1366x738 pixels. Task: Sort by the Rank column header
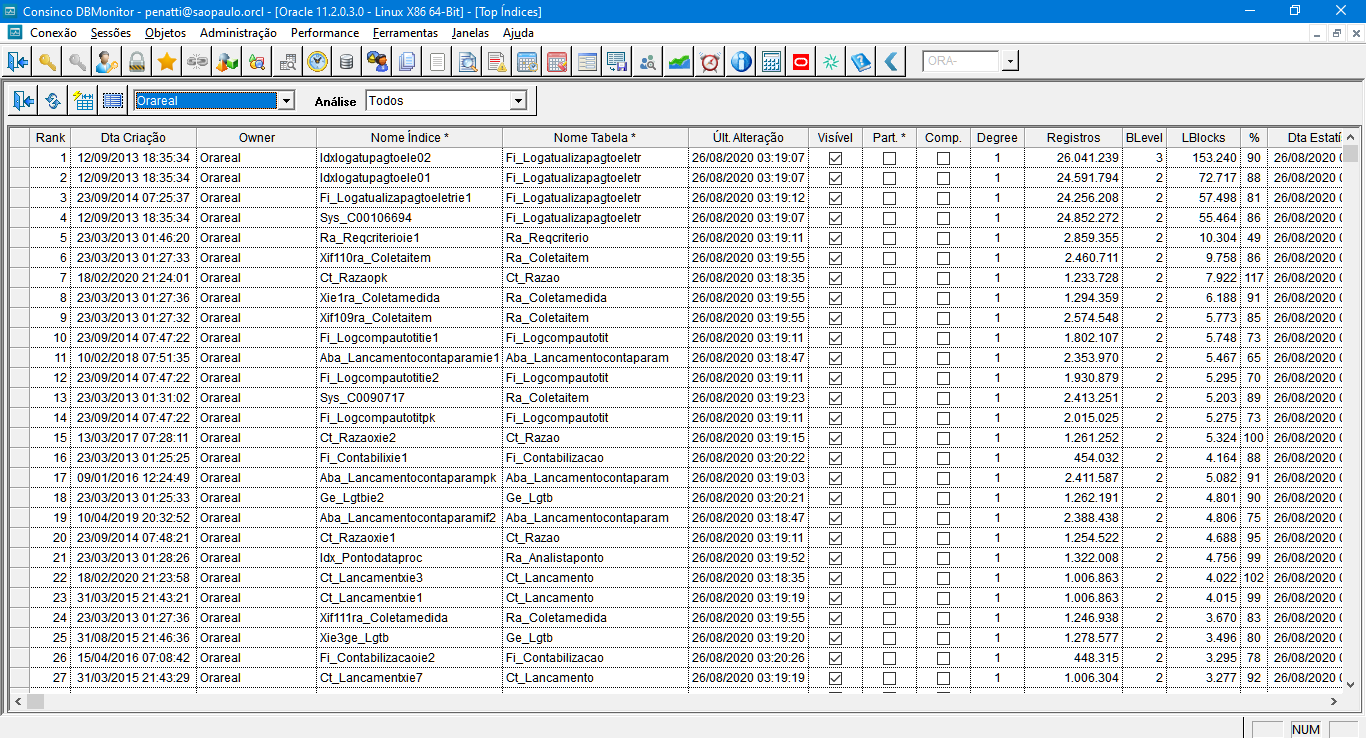(49, 138)
